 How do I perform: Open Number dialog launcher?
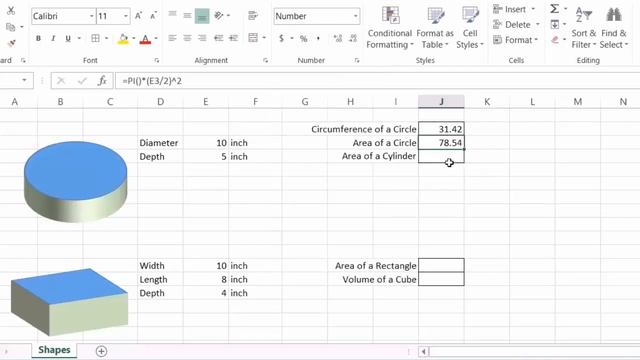[357, 60]
